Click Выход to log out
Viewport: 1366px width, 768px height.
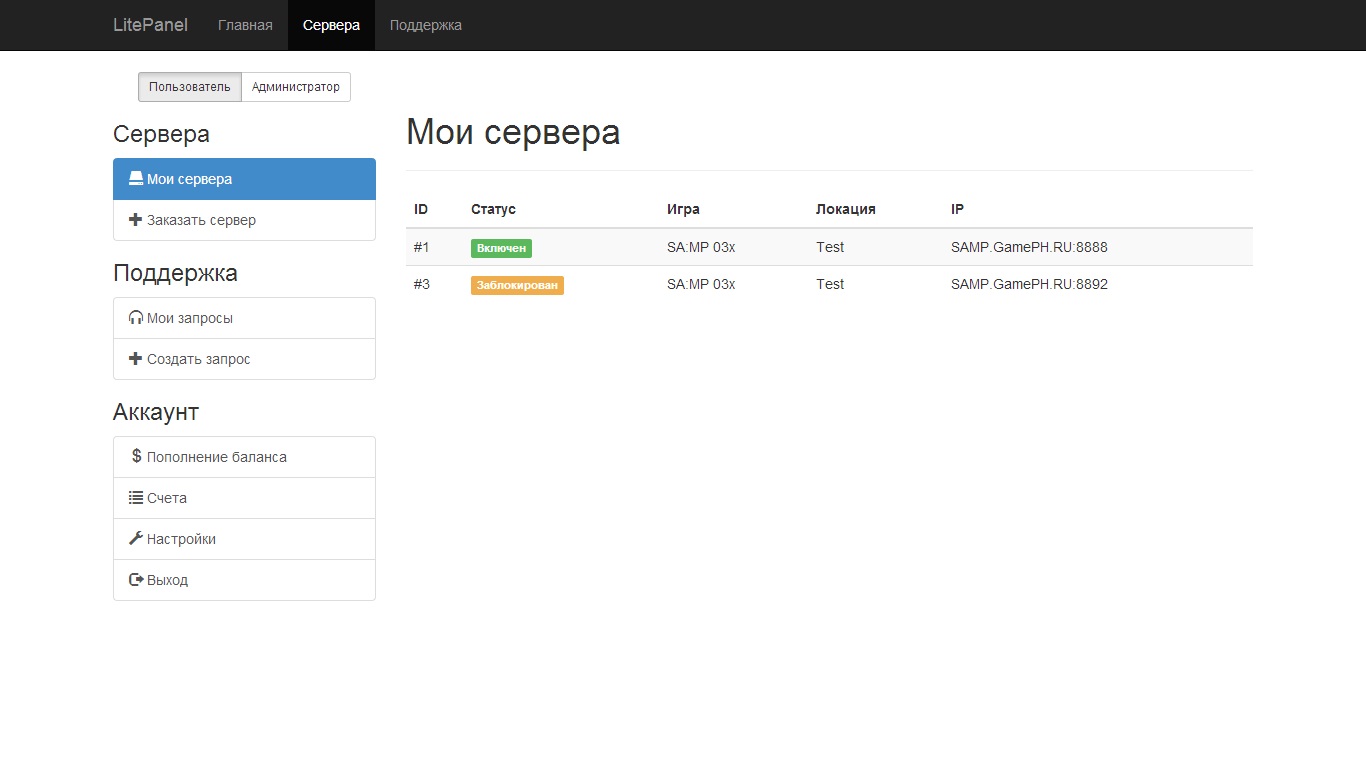(244, 580)
